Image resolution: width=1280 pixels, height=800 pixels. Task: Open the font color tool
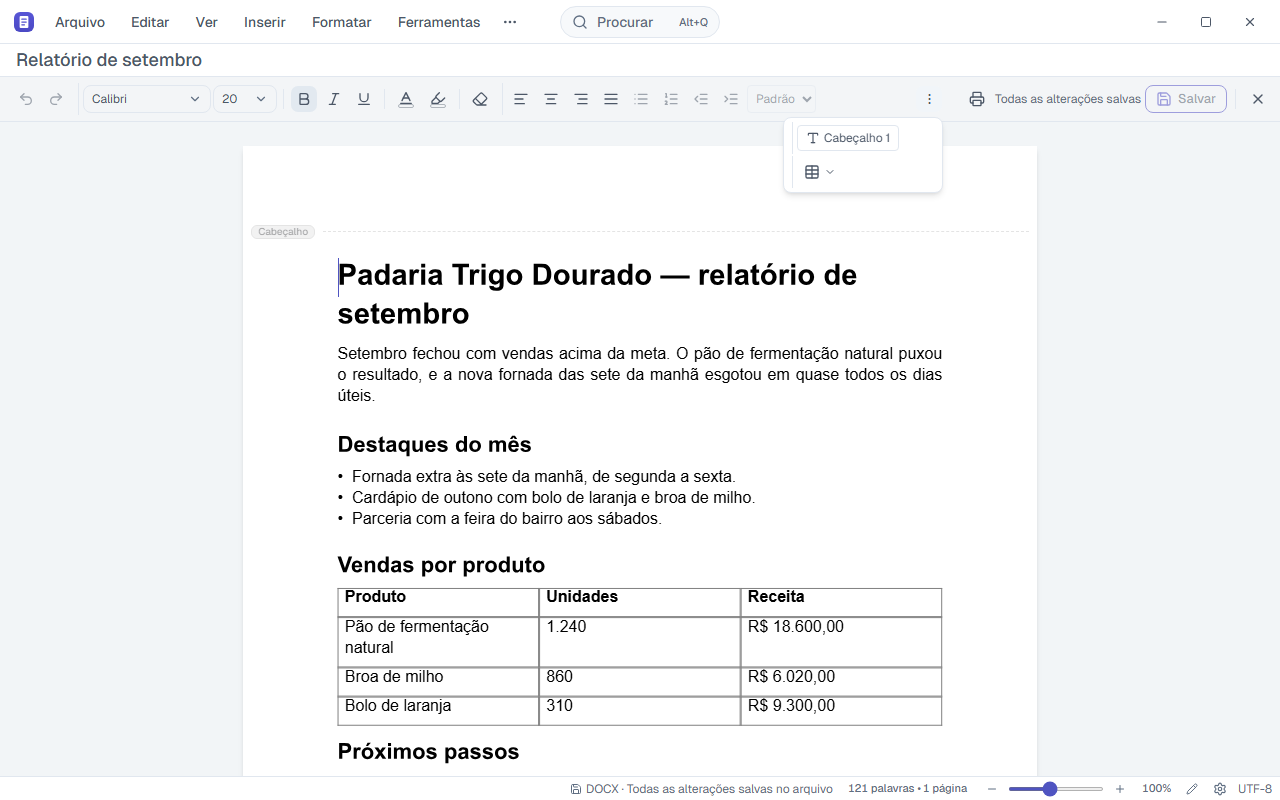tap(406, 99)
